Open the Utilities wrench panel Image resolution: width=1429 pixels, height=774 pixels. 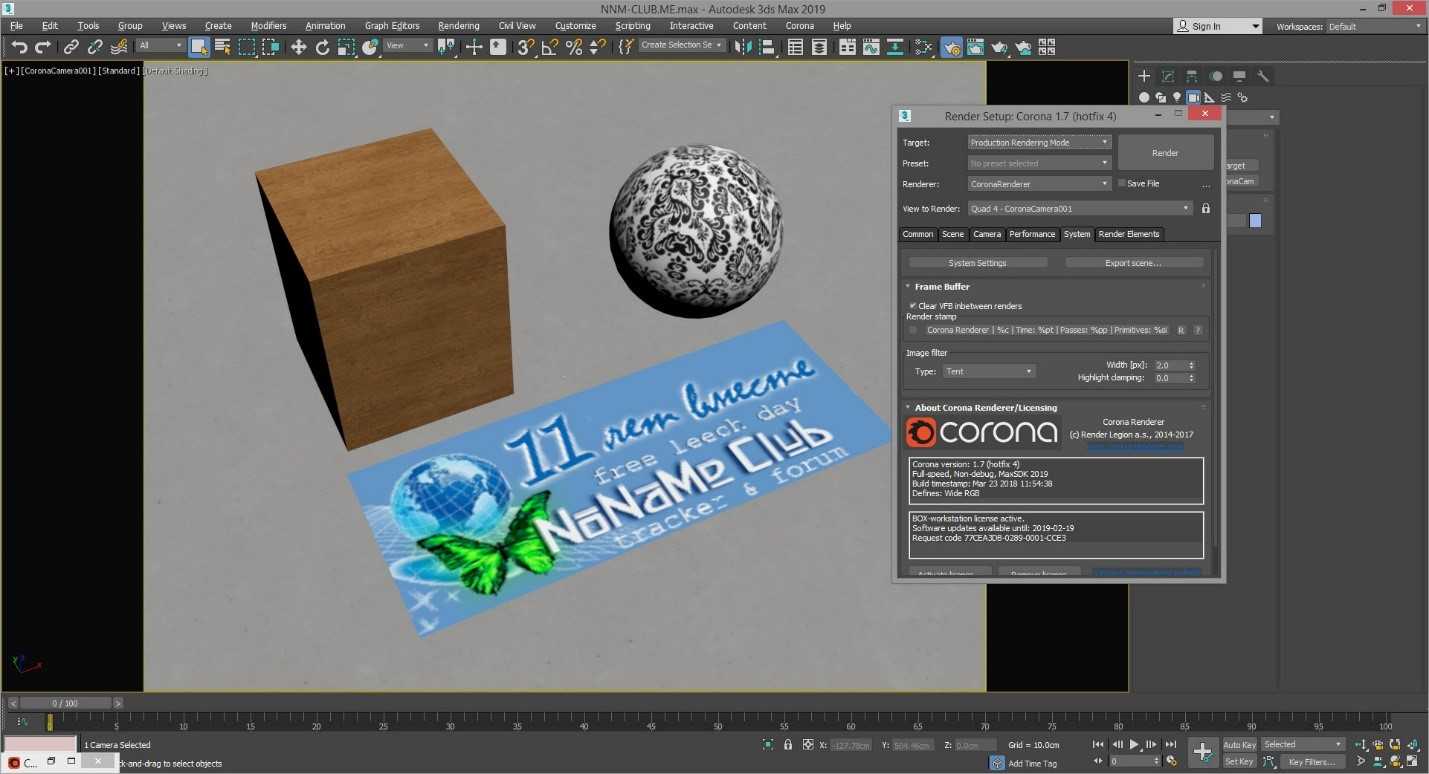1263,76
